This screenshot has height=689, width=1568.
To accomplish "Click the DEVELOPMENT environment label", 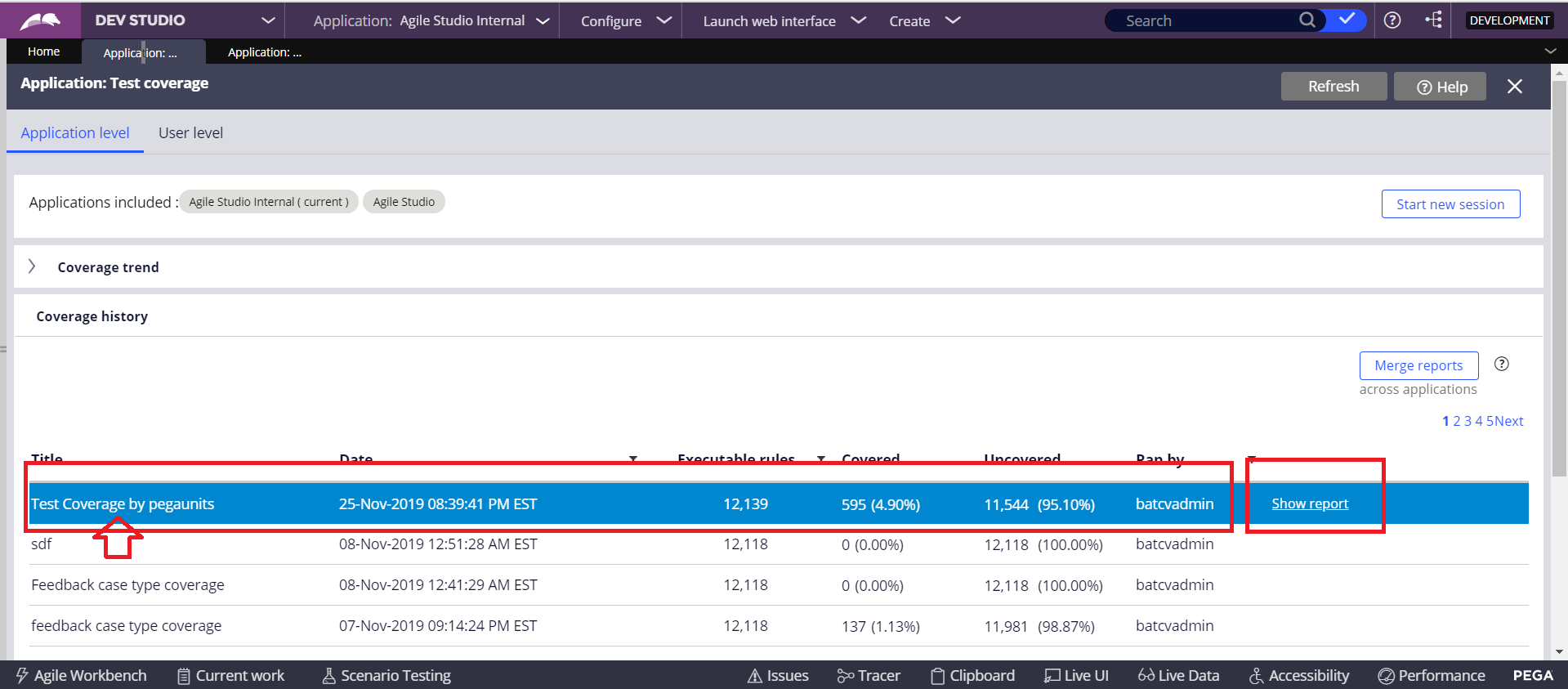I will pos(1509,20).
